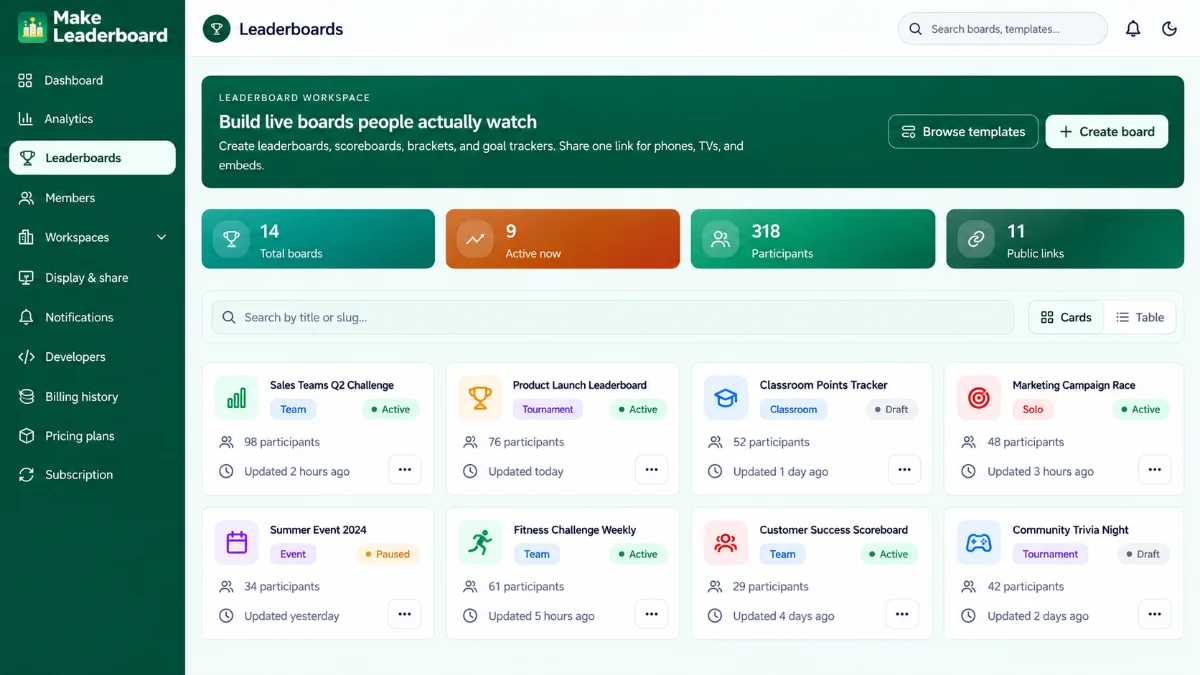Open Subscription in the sidebar
This screenshot has height=675, width=1200.
92,475
